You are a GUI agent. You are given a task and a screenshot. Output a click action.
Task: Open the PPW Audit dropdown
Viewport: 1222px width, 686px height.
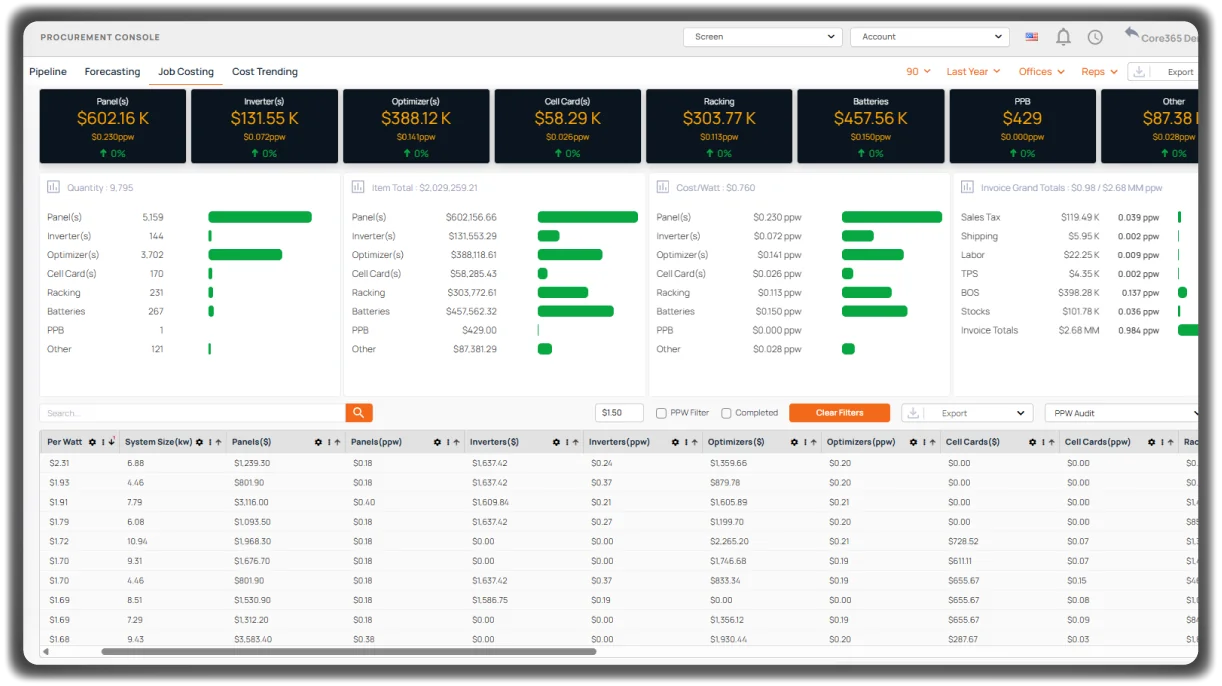pos(1122,413)
